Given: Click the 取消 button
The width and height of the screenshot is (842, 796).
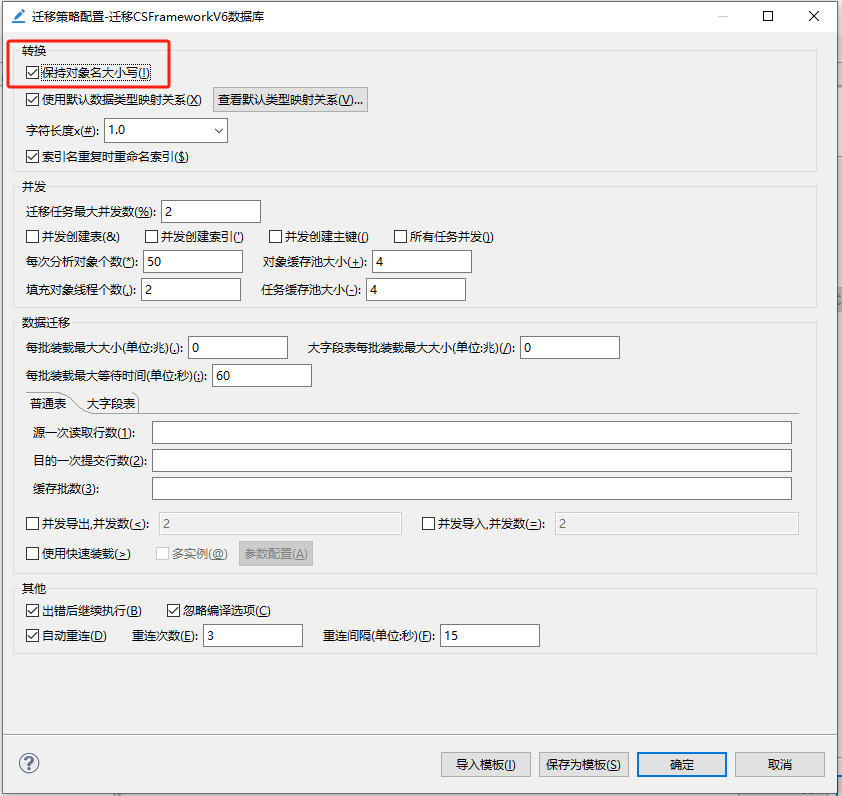Looking at the screenshot, I should coord(780,764).
